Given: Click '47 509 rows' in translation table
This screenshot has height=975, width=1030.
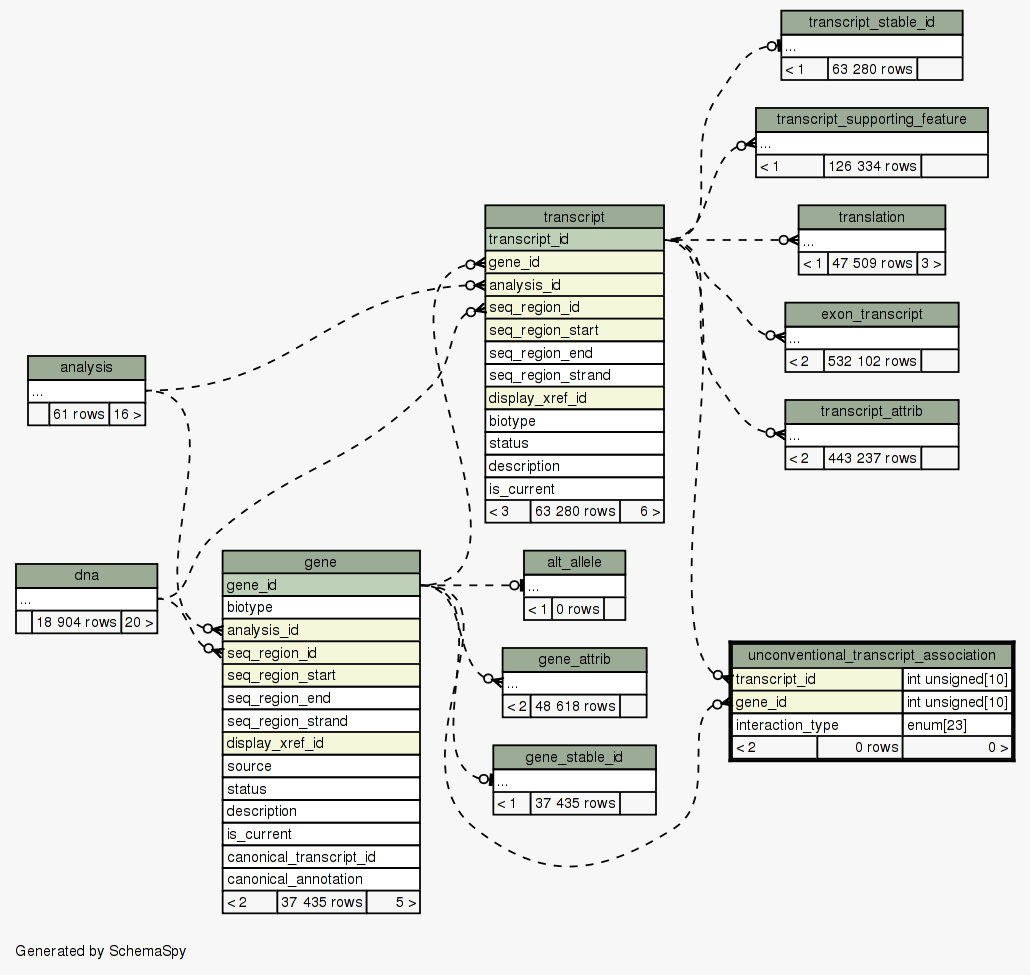Looking at the screenshot, I should coord(872,263).
